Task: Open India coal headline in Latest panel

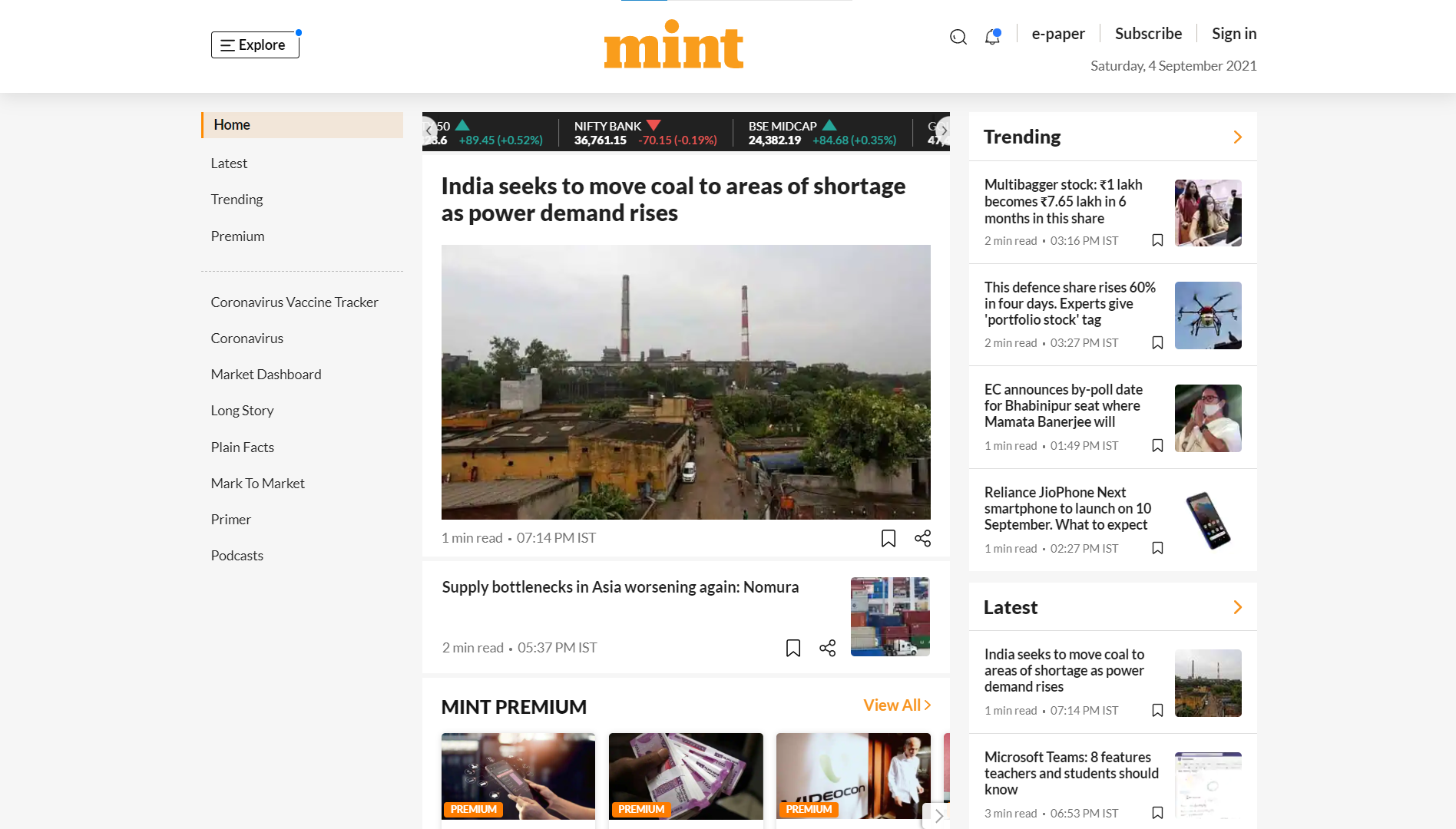Action: coord(1064,670)
